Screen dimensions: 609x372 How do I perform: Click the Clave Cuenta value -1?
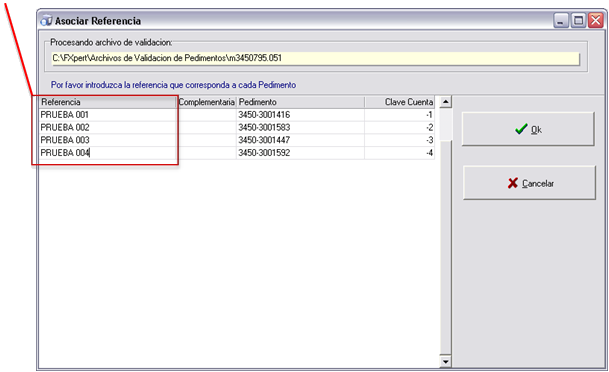400,115
